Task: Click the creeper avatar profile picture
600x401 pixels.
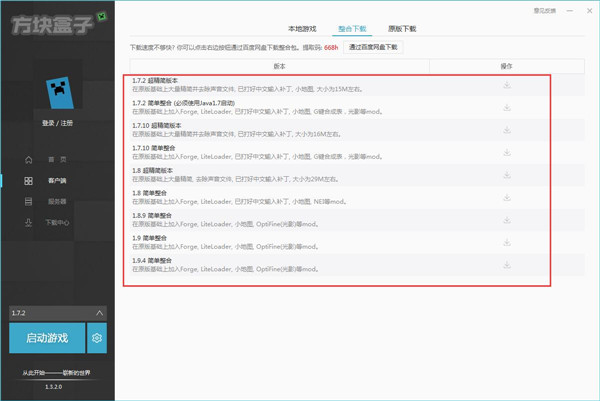Action: tap(61, 94)
